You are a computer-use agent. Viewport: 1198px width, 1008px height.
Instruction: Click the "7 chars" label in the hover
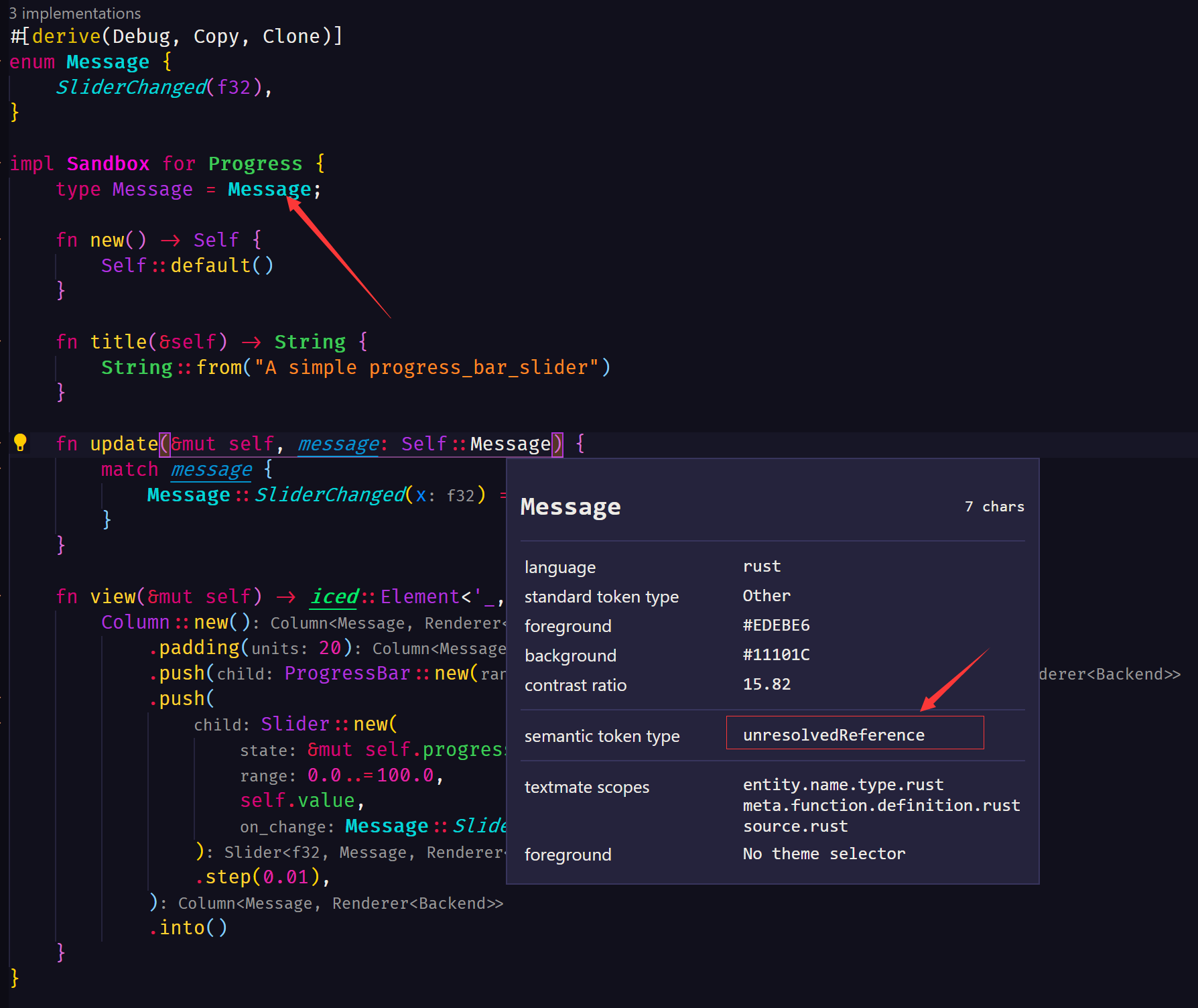994,507
